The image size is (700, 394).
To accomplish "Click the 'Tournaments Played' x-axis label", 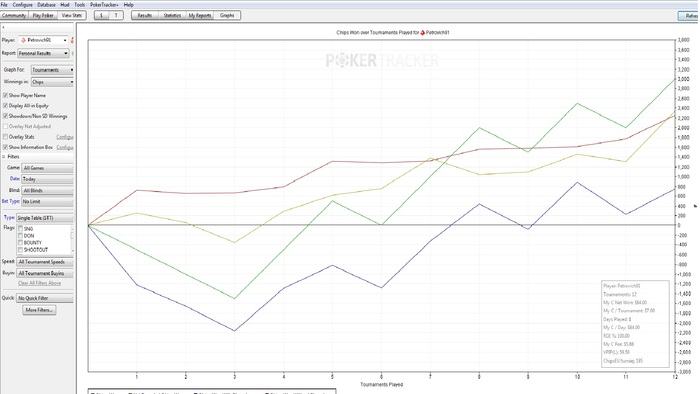I will coord(381,384).
